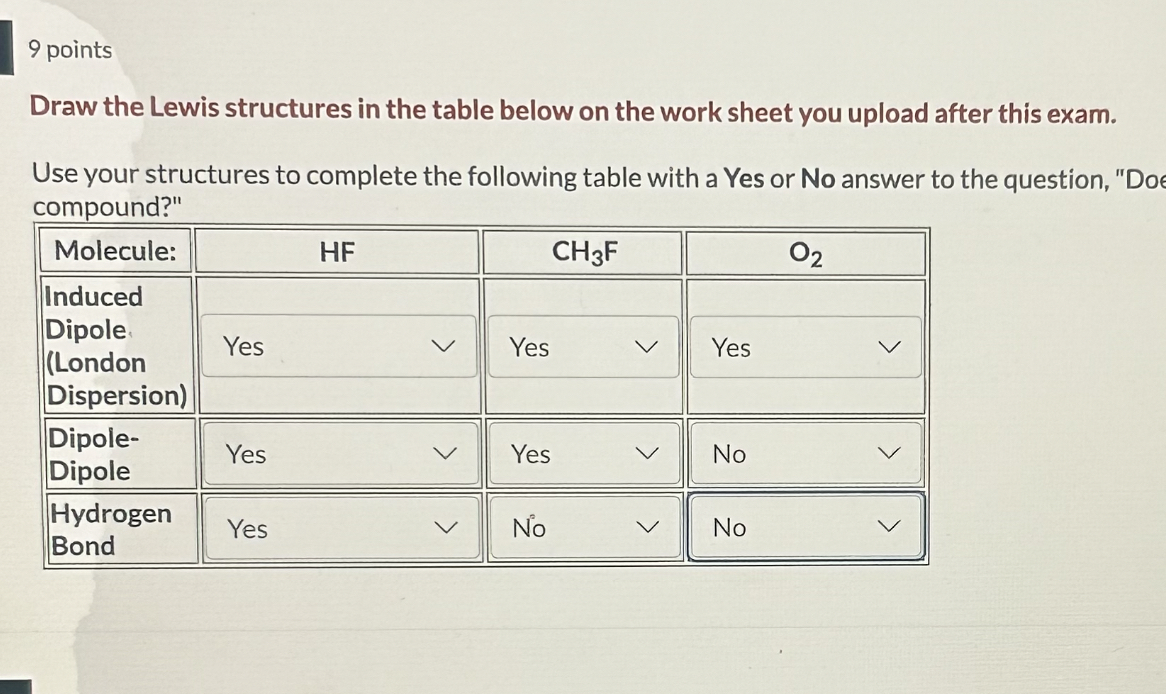Click the chevron in the O2 No selector
This screenshot has height=694, width=1166.
[888, 453]
